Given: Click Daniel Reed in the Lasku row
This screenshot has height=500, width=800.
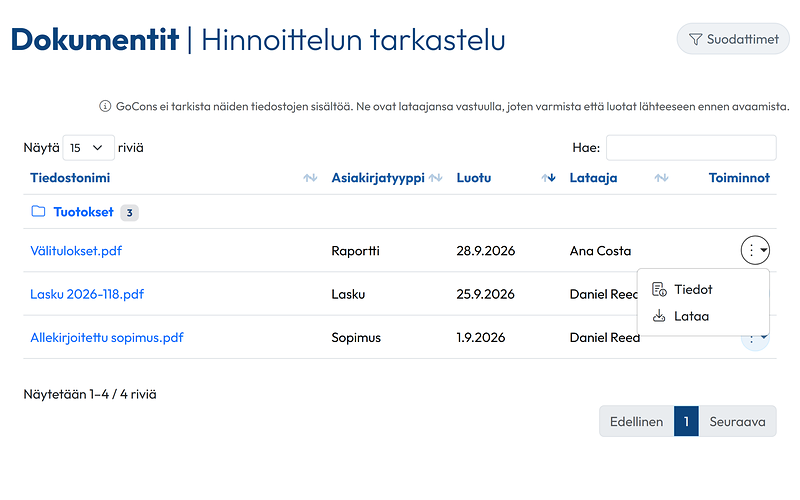Looking at the screenshot, I should tap(604, 294).
